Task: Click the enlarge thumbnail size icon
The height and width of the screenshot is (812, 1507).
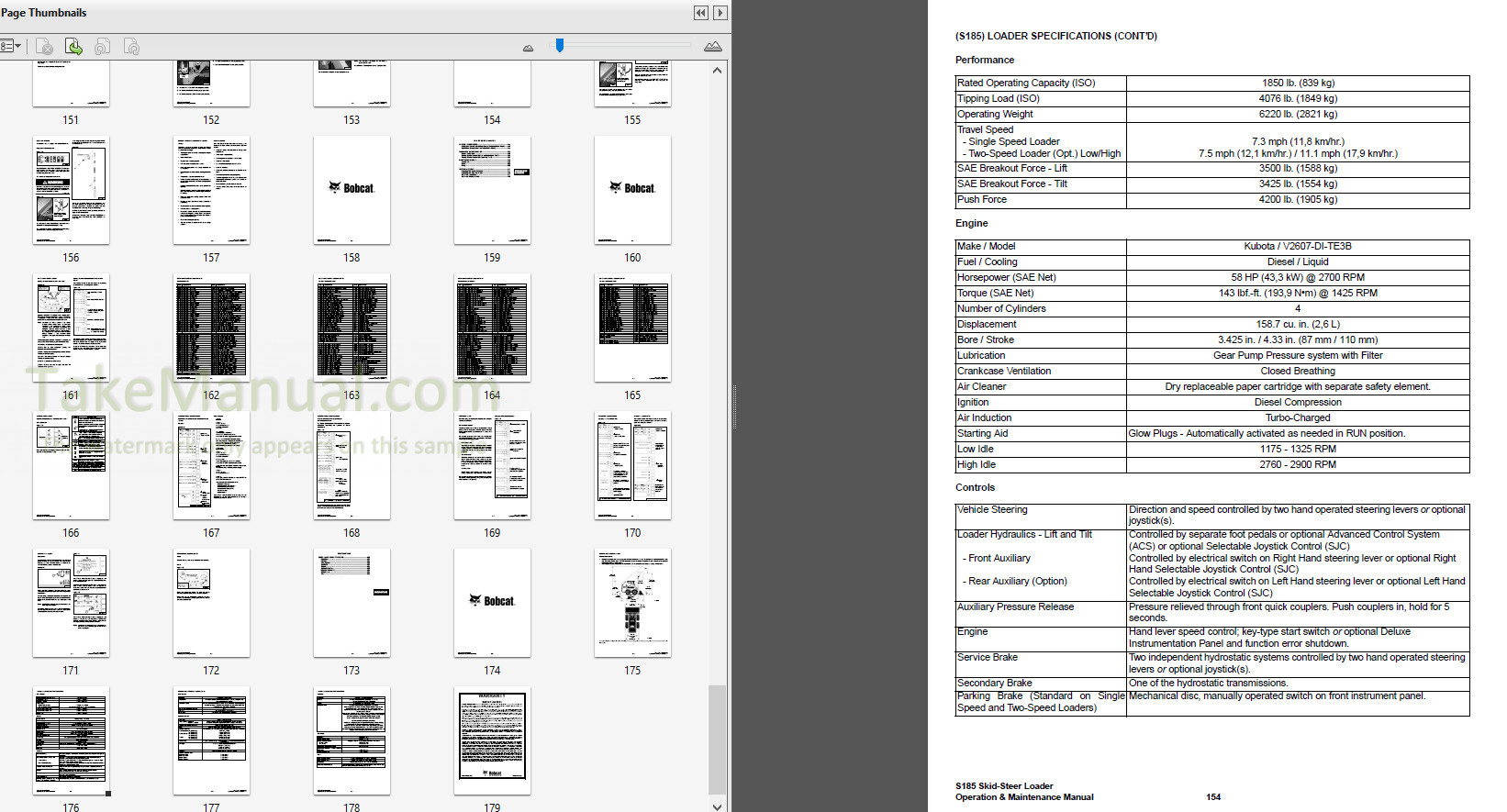Action: pos(712,46)
